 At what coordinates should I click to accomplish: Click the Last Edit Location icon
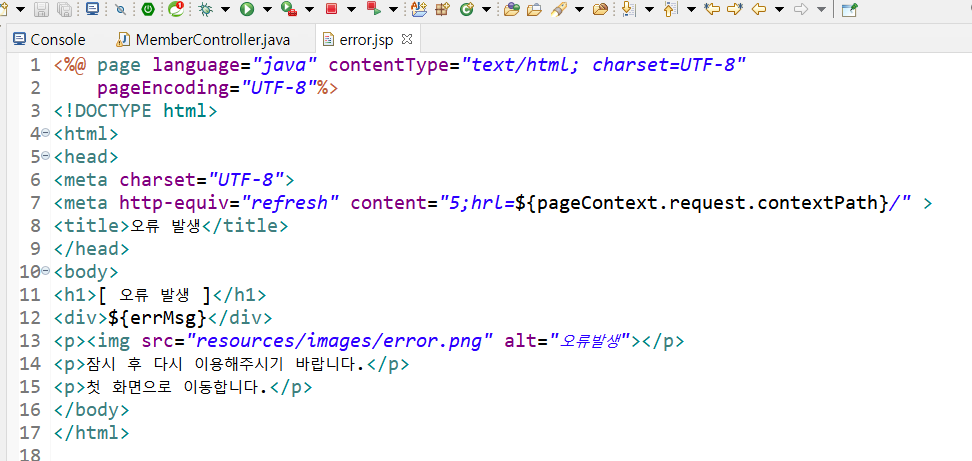pos(712,9)
